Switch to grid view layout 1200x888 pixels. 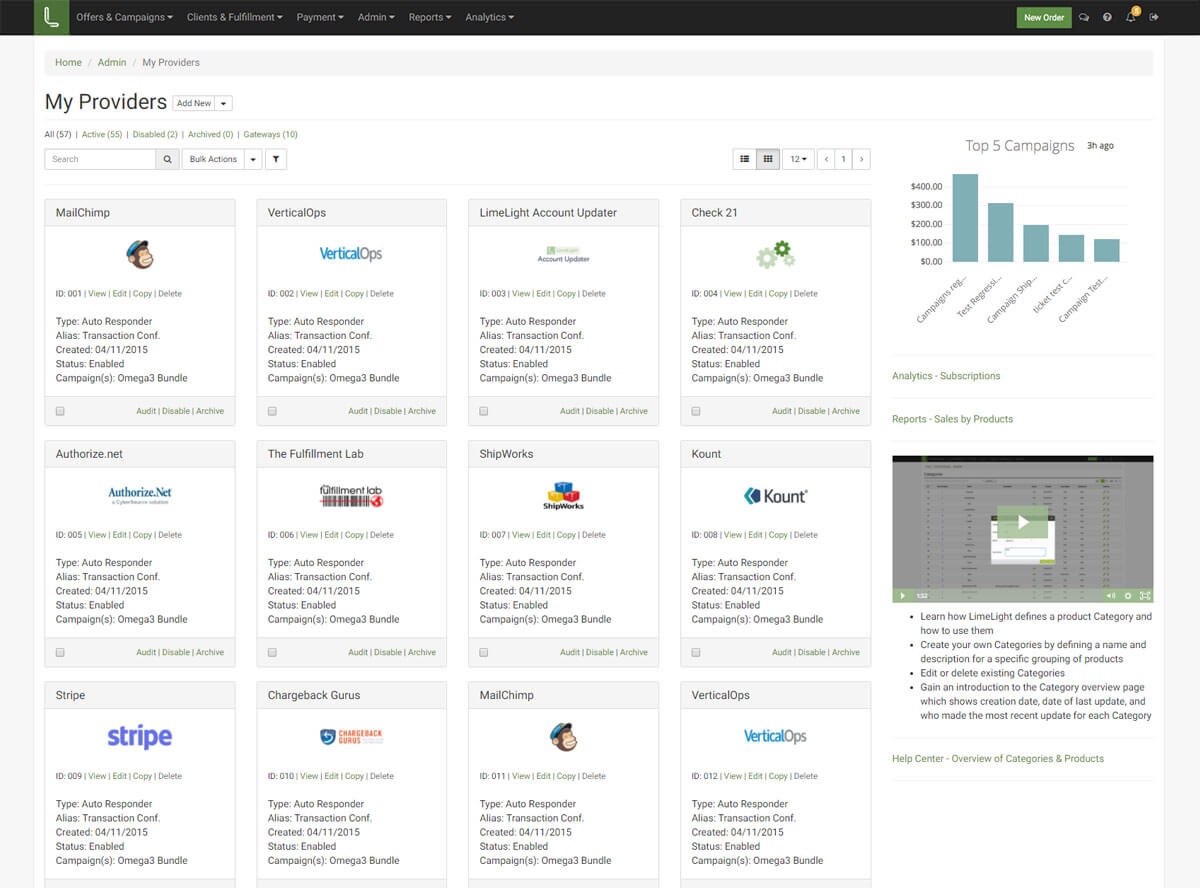tap(768, 159)
